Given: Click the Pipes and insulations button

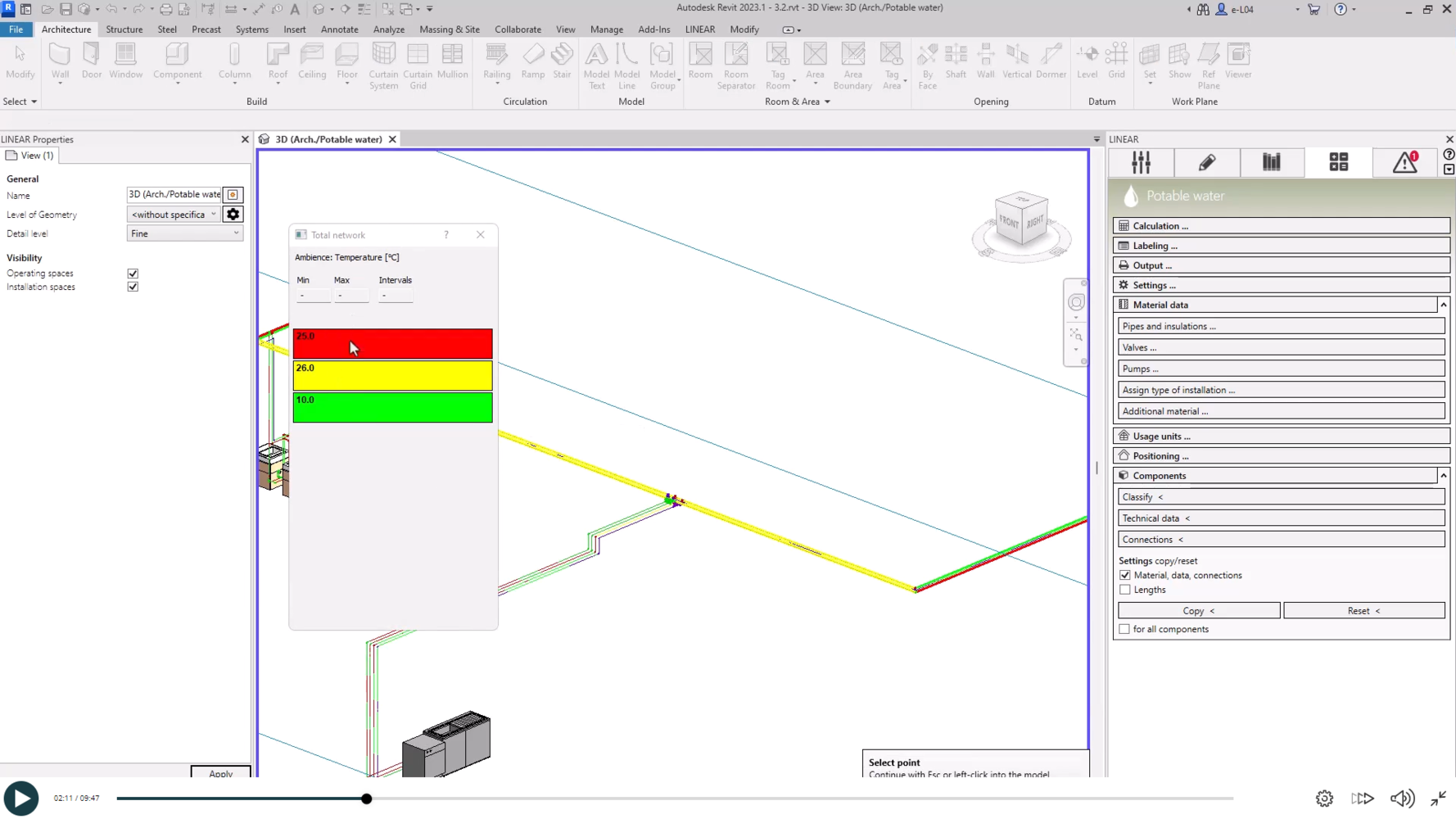Looking at the screenshot, I should 1280,326.
